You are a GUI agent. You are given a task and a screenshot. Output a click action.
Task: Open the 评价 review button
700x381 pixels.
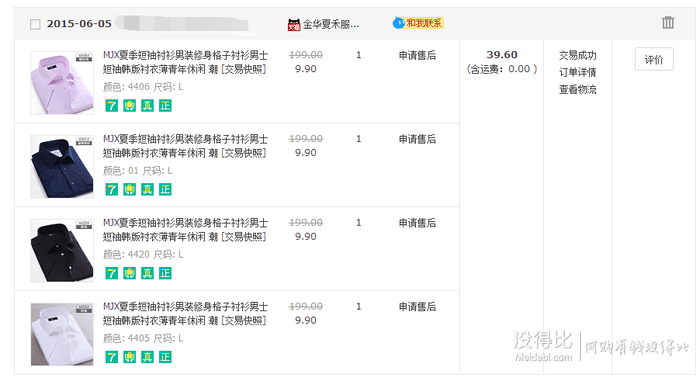click(x=654, y=59)
